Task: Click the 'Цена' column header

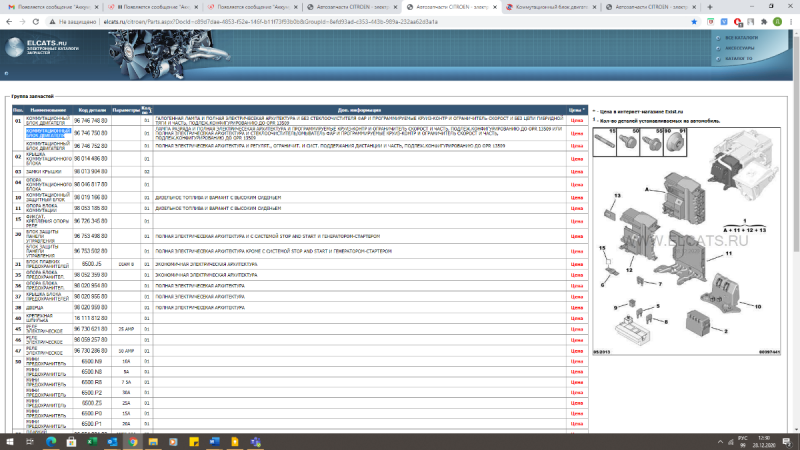Action: [575, 109]
